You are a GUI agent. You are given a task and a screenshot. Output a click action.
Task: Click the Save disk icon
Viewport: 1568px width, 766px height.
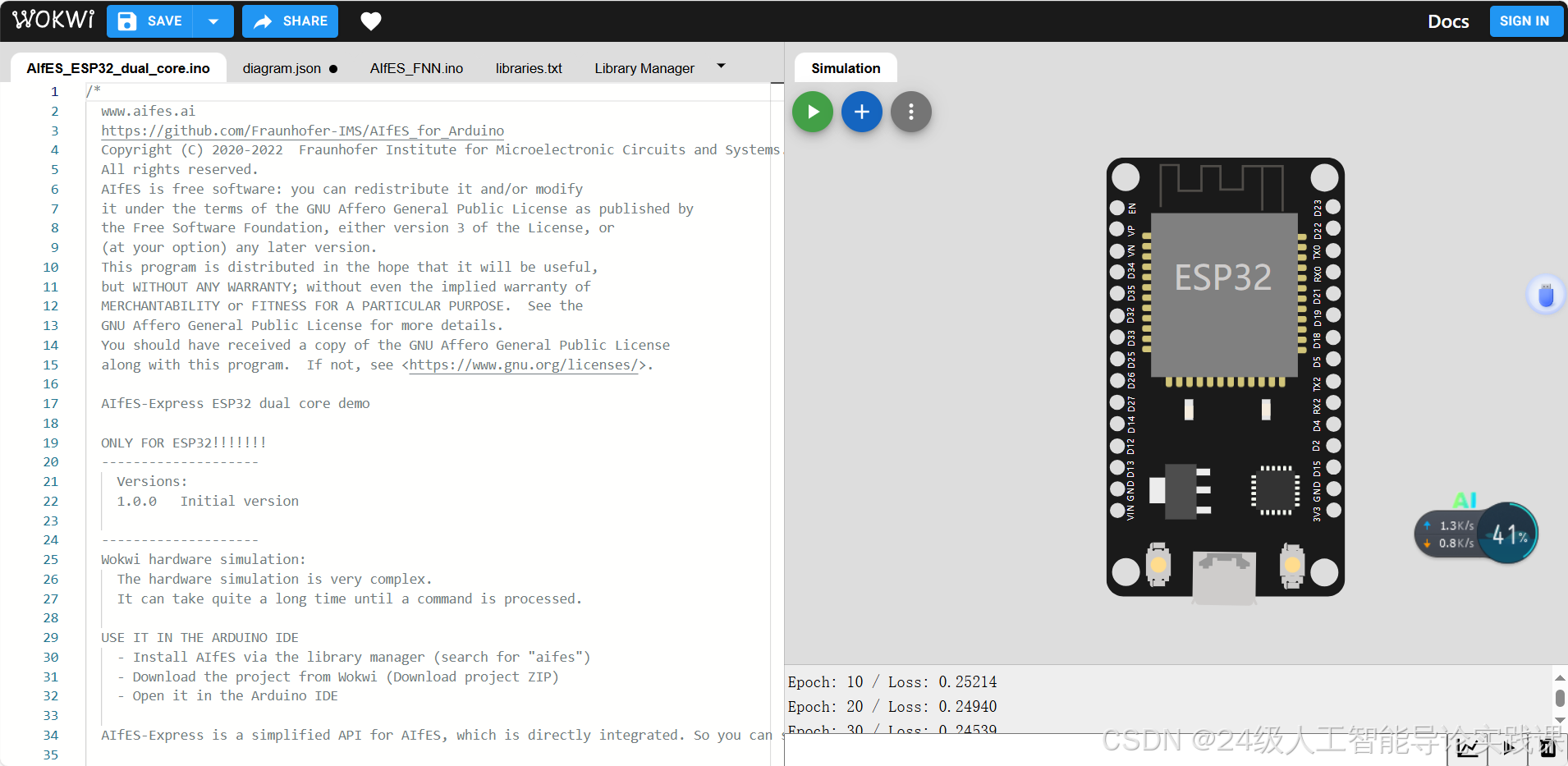127,21
